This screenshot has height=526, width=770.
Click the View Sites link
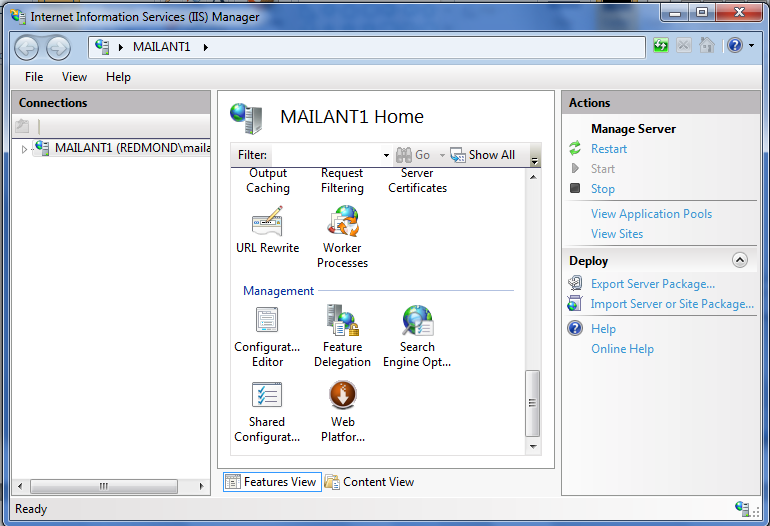(617, 234)
